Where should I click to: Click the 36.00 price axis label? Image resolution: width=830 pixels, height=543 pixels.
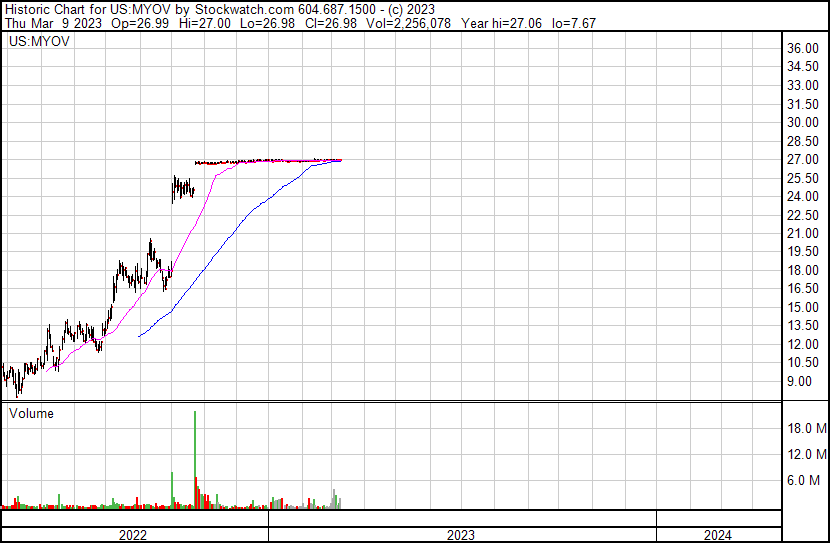point(804,48)
